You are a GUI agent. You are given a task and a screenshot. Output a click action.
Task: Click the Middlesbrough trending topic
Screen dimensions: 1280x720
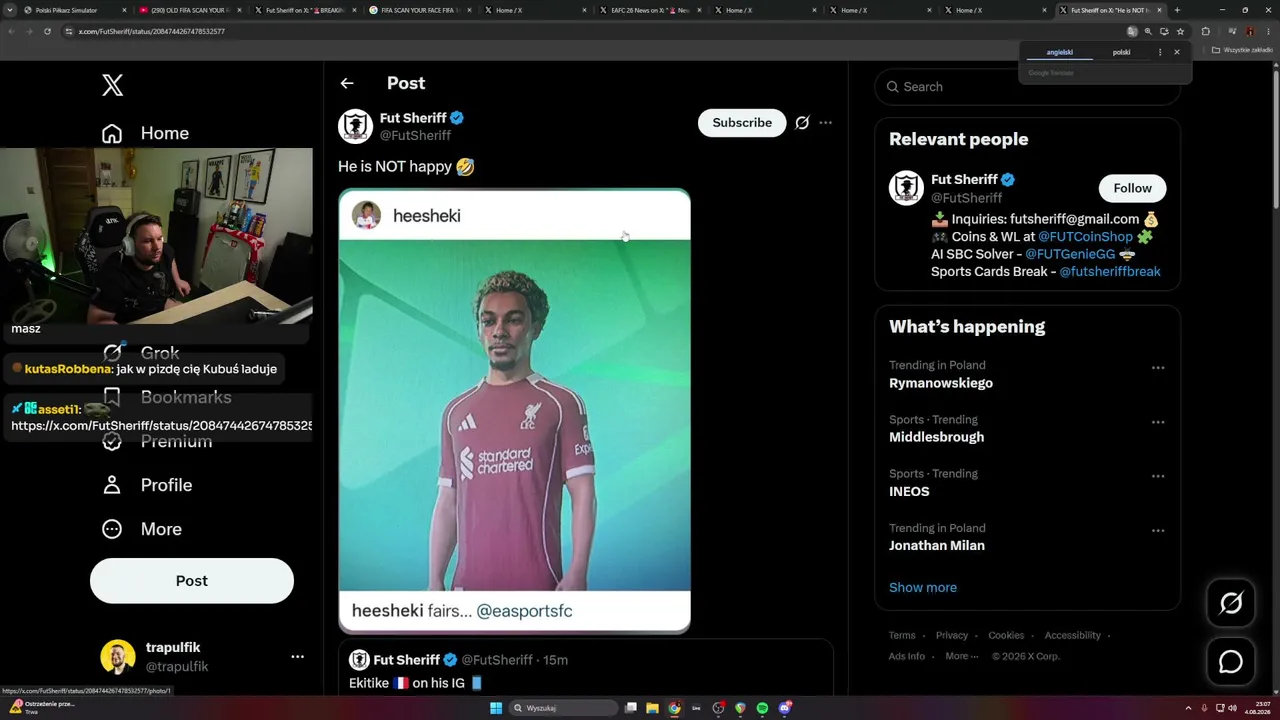tap(936, 437)
